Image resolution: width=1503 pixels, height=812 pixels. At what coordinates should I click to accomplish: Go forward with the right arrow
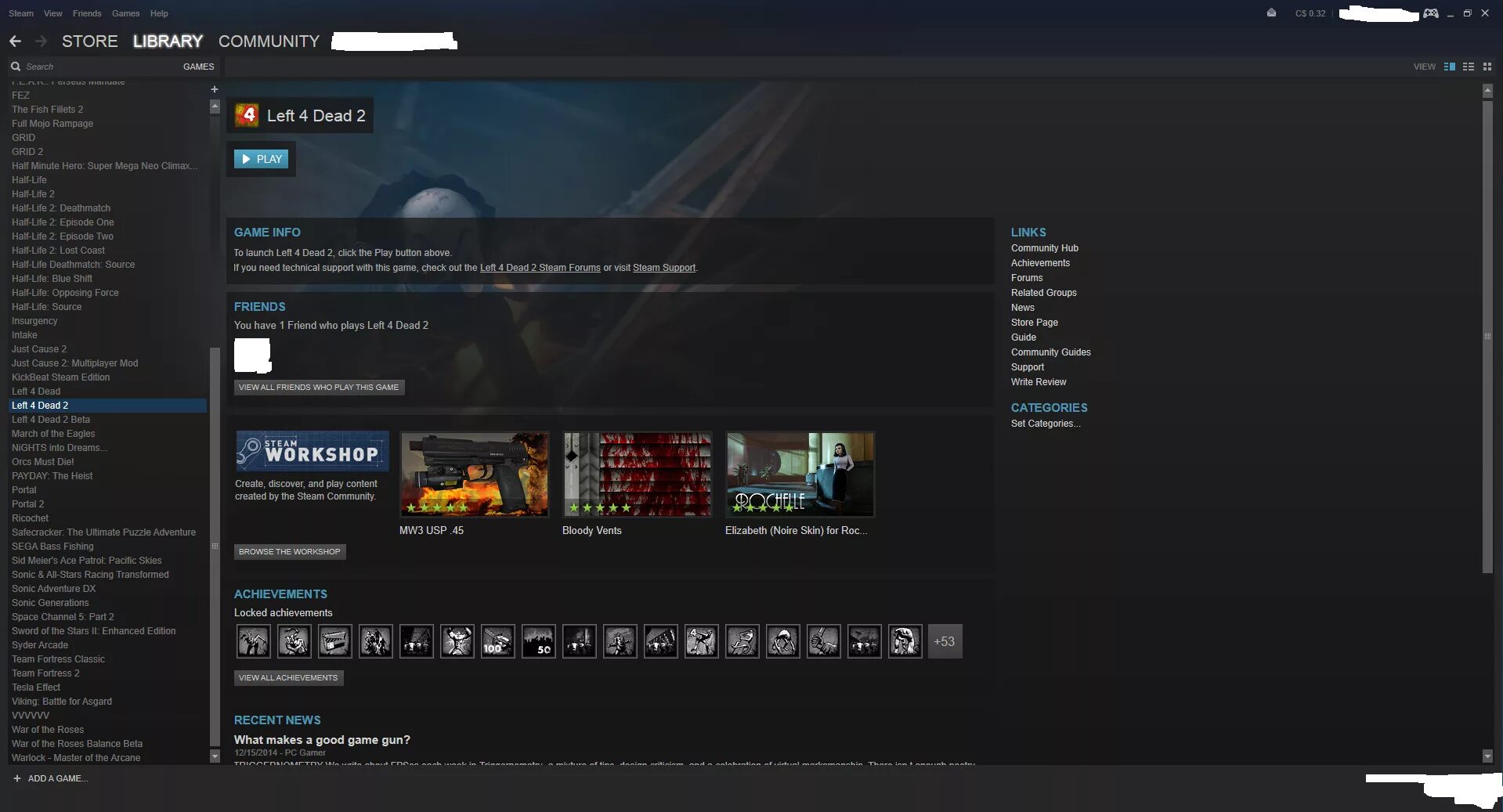click(41, 42)
